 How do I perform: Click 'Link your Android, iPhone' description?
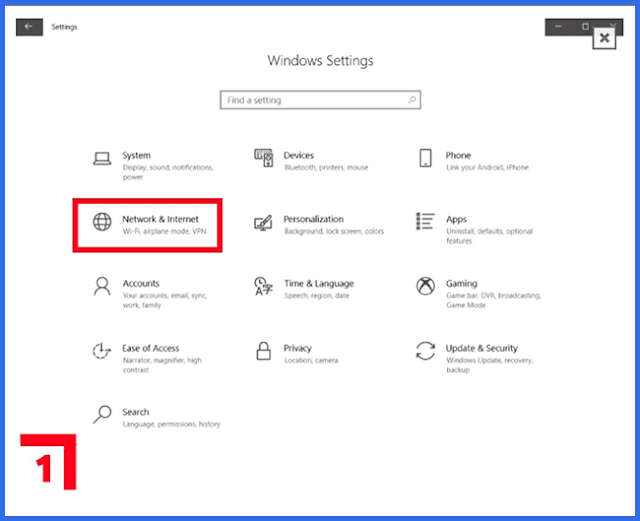[x=487, y=167]
